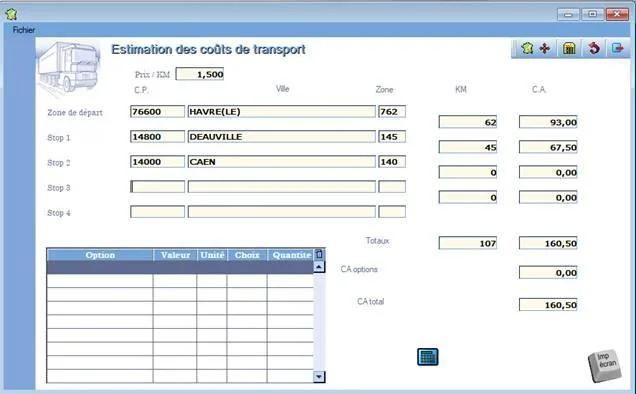Click the Option column header
The image size is (636, 394).
pyautogui.click(x=100, y=255)
